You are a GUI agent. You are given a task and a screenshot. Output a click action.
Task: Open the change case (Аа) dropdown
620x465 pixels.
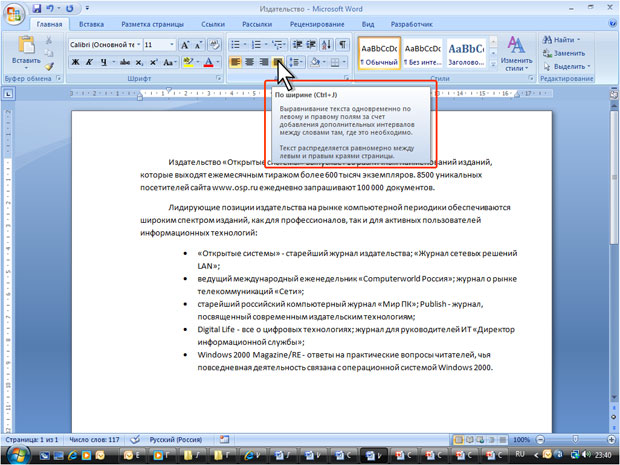point(170,62)
